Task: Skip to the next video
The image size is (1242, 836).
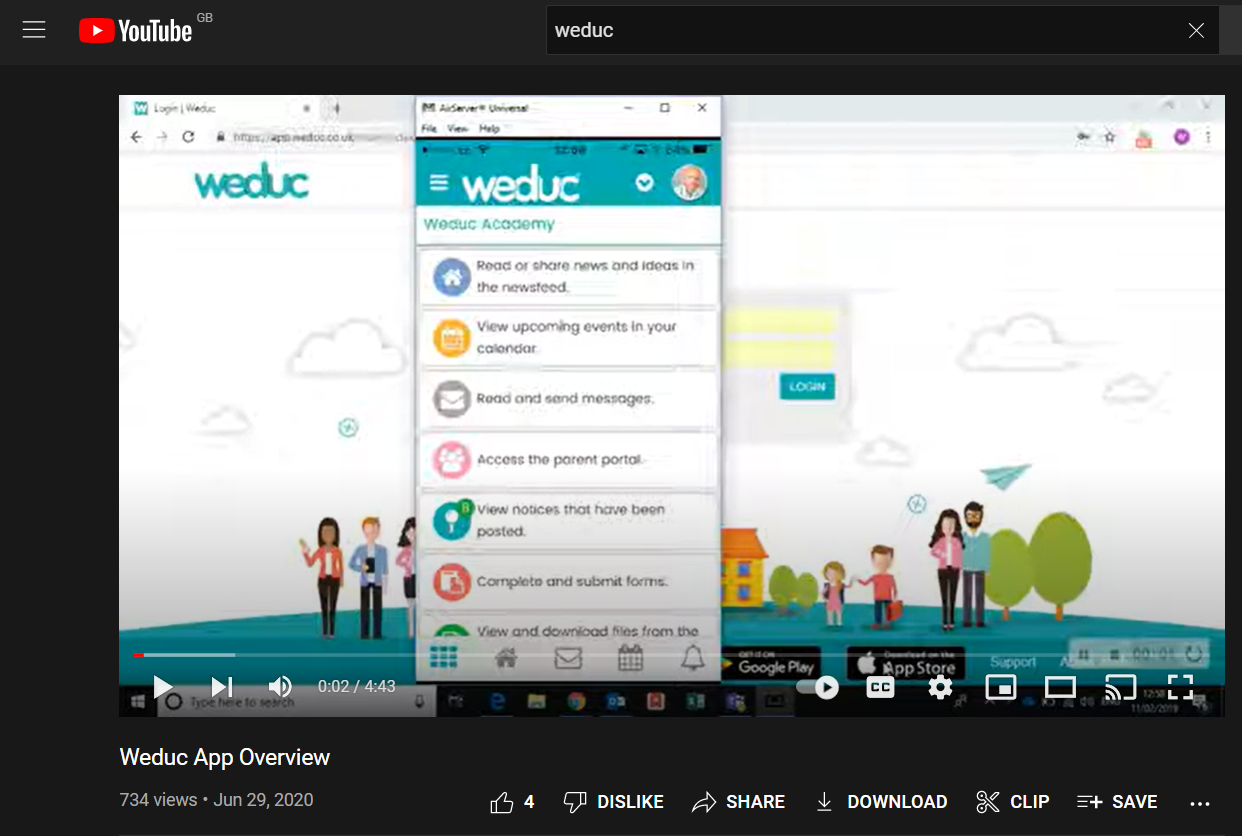Action: [222, 686]
